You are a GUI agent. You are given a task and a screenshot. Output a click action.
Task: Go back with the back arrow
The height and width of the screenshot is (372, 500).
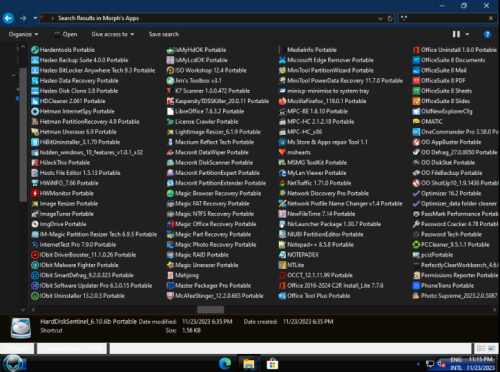click(8, 18)
